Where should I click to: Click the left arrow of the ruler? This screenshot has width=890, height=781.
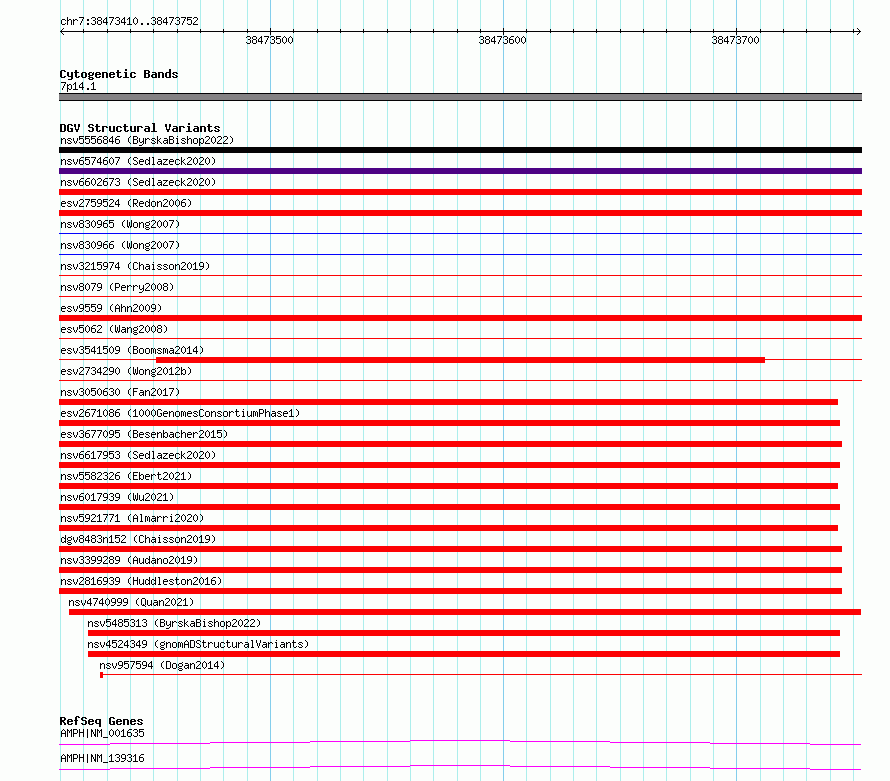(63, 31)
